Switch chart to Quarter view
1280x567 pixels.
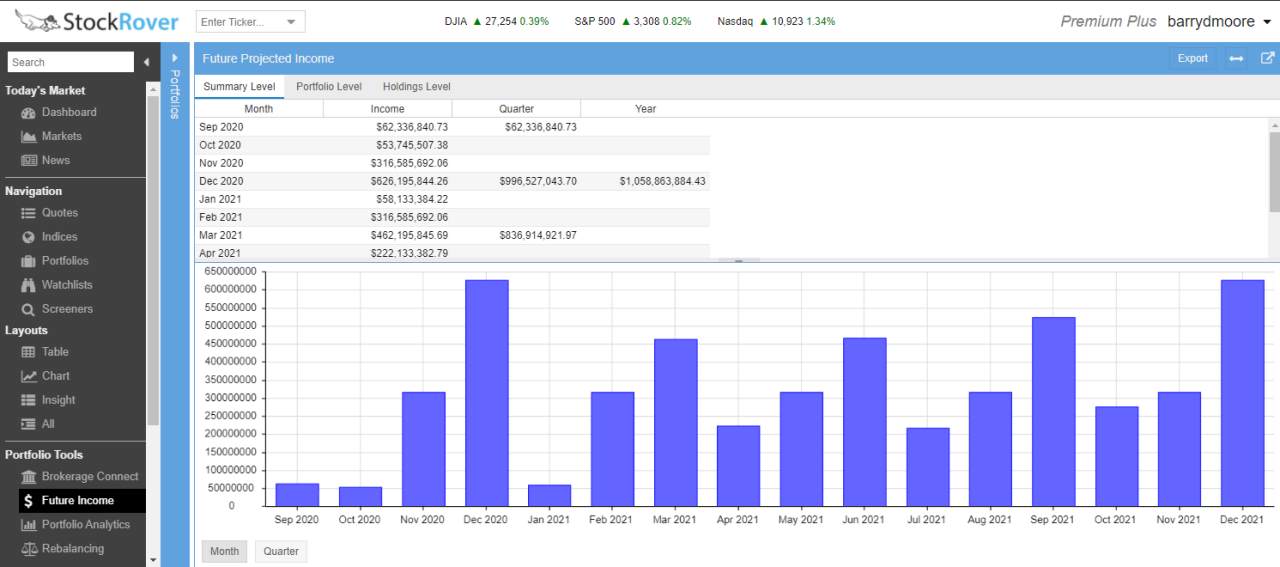click(x=281, y=551)
